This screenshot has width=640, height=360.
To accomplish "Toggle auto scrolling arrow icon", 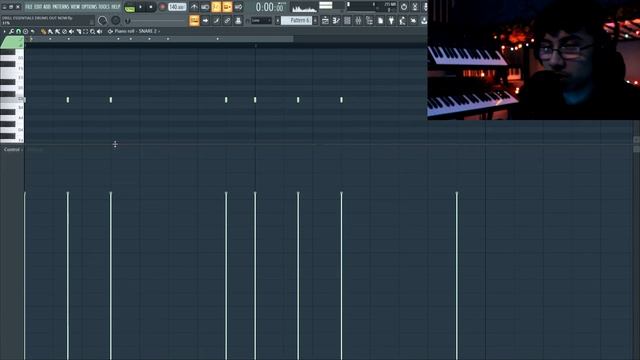I will (205, 20).
